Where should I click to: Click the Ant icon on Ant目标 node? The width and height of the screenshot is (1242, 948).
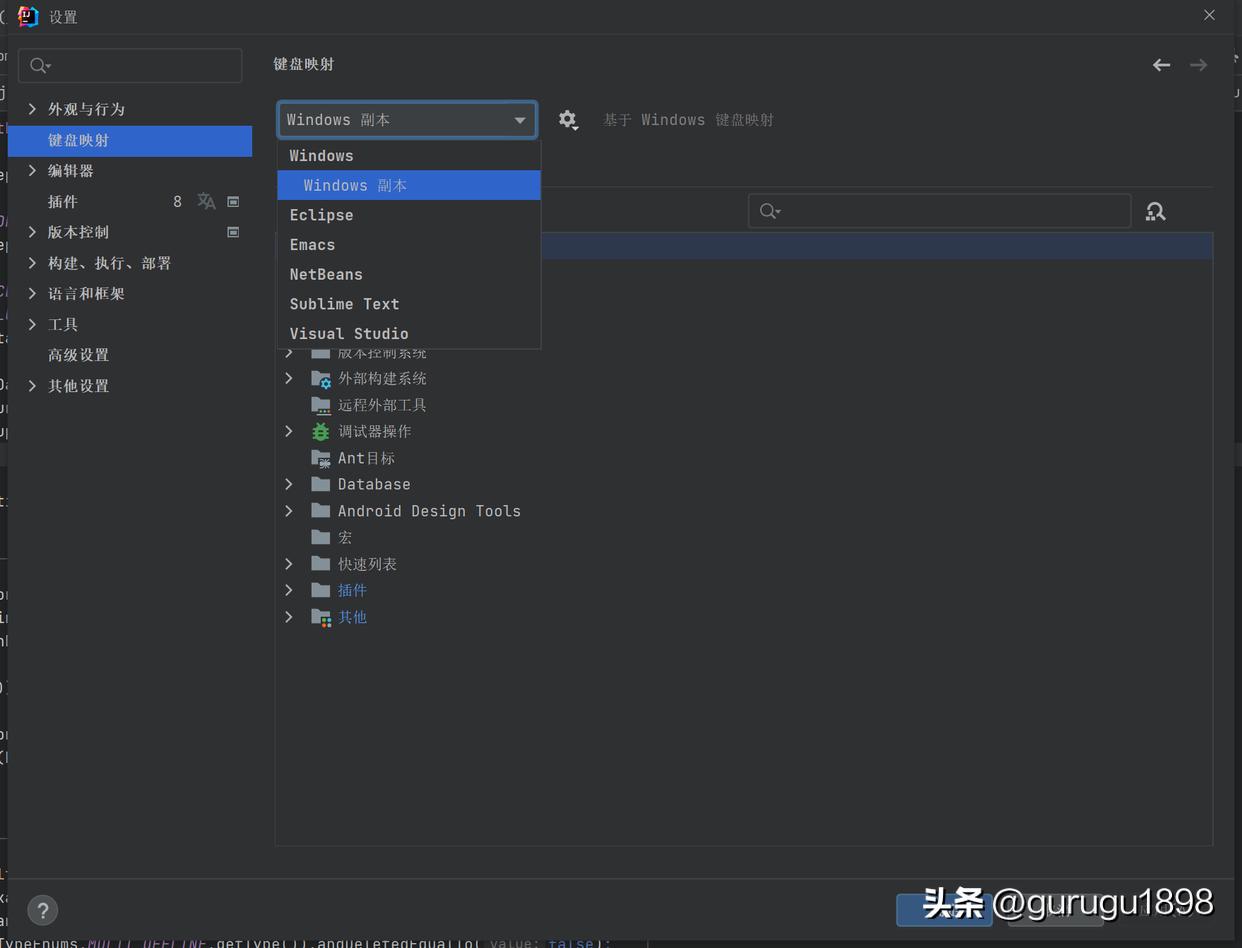click(321, 458)
